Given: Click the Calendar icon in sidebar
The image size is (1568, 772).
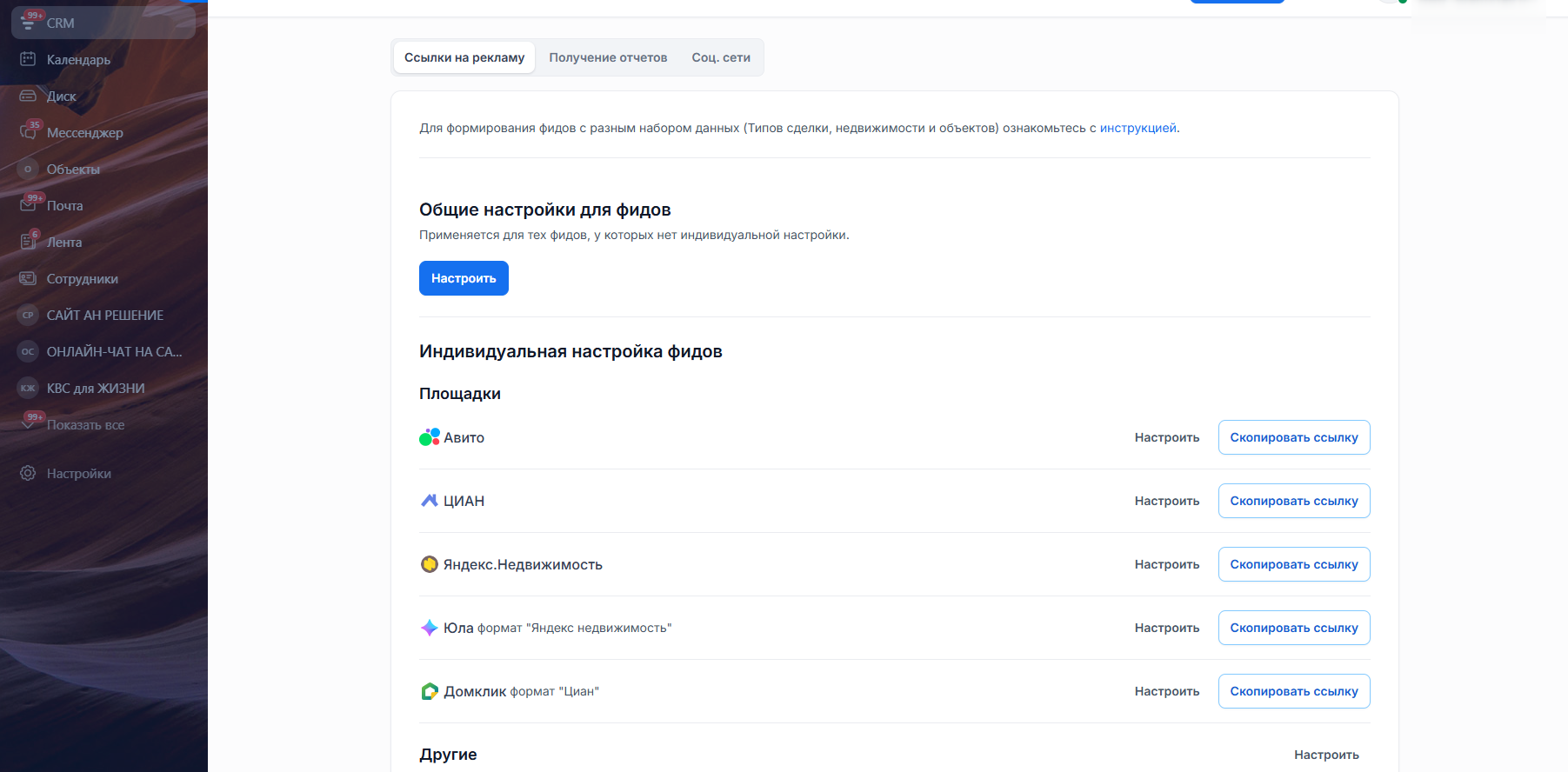Looking at the screenshot, I should tap(28, 59).
